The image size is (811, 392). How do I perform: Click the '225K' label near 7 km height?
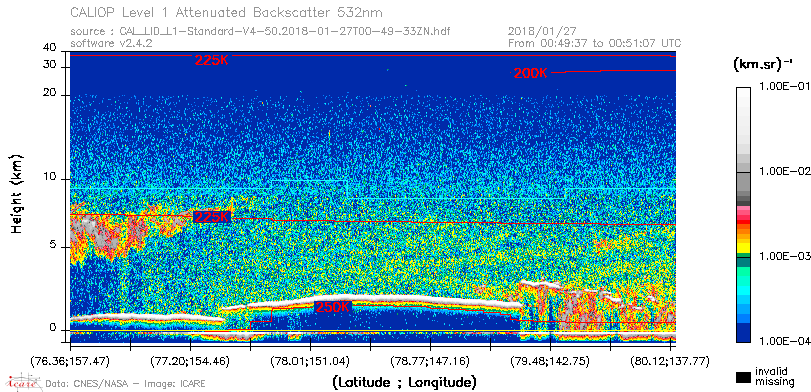[x=211, y=217]
